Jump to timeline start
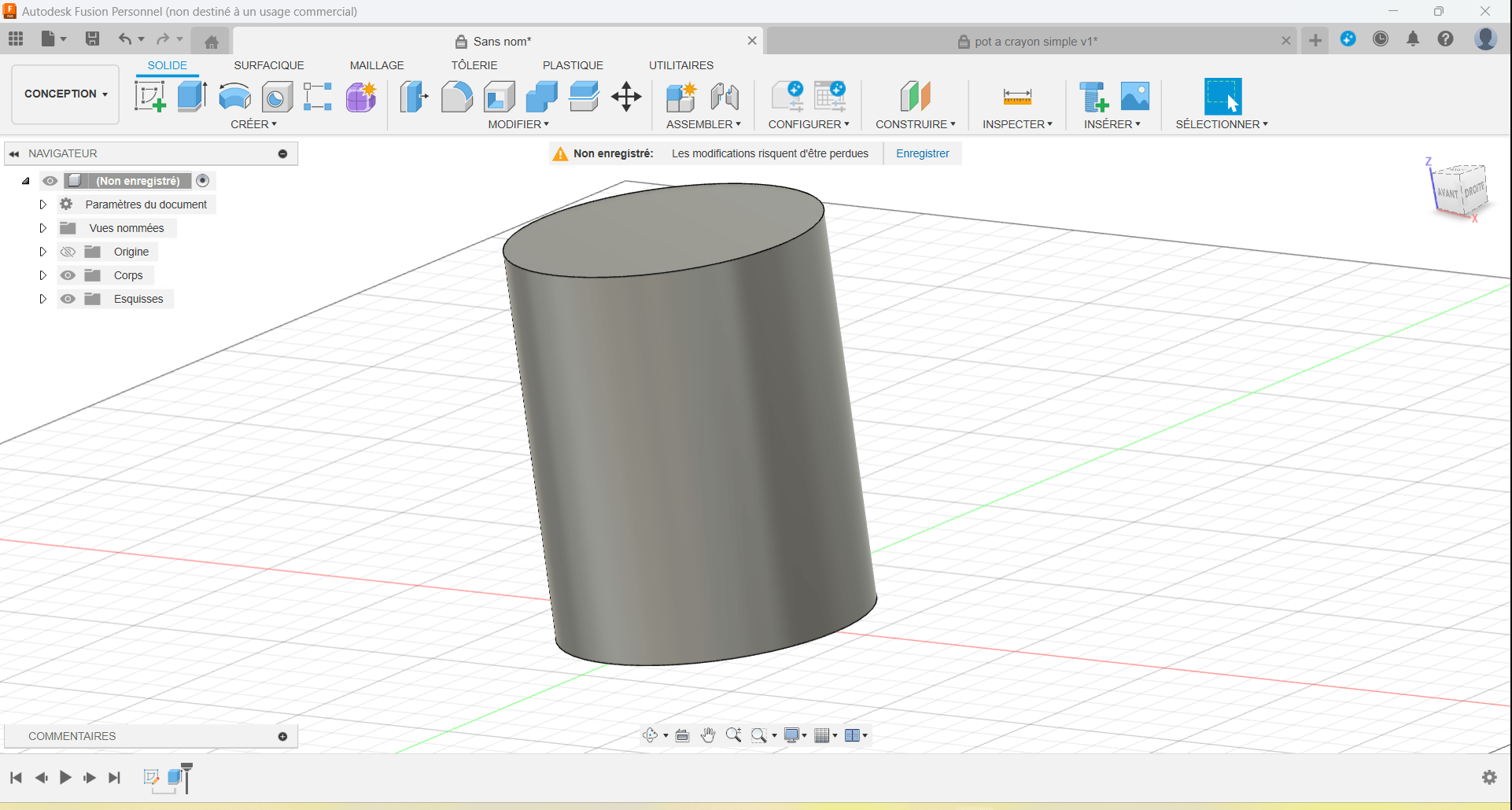 [x=16, y=778]
